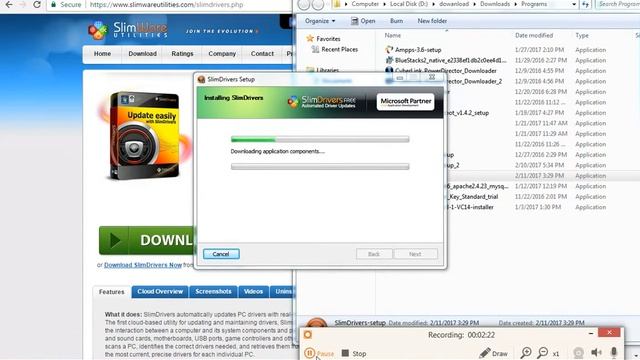Click the upper installer progress bar
Viewport: 640px width, 360px height.
[320, 140]
